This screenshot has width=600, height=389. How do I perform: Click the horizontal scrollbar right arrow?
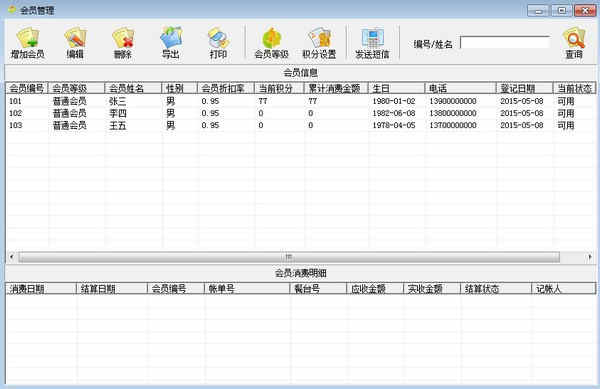tap(590, 257)
